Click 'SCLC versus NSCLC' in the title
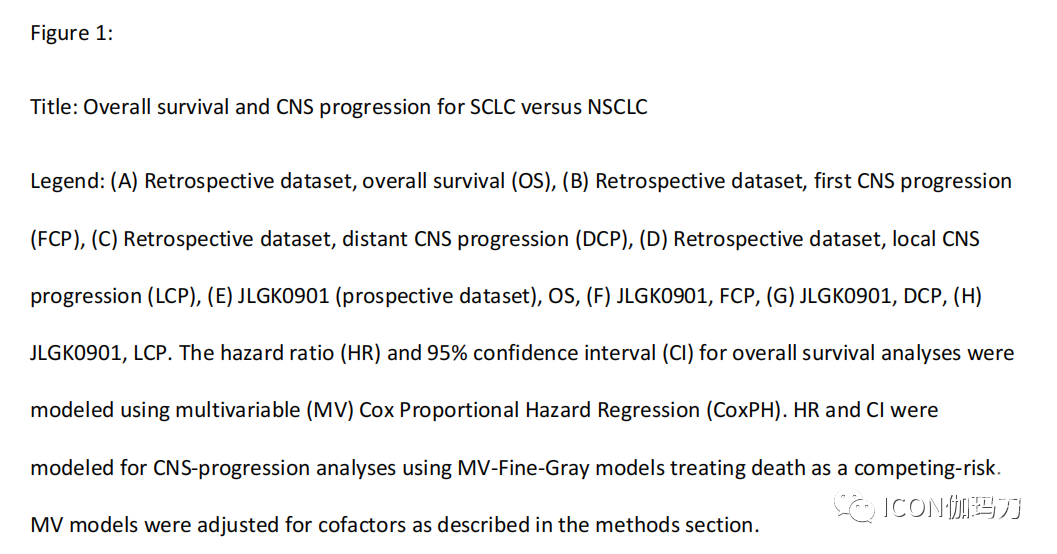 [x=558, y=106]
